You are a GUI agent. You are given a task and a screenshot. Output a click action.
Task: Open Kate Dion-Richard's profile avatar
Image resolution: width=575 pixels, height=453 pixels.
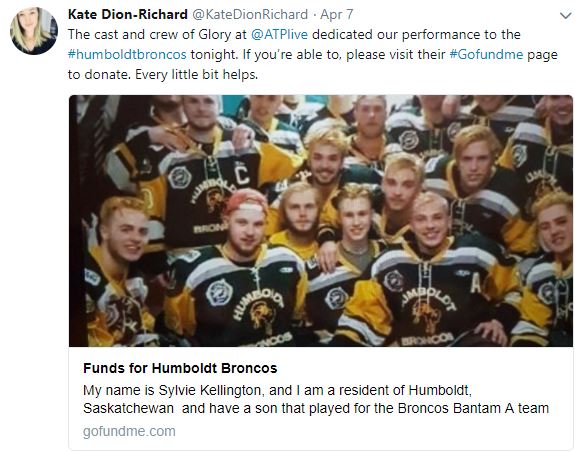pos(34,30)
